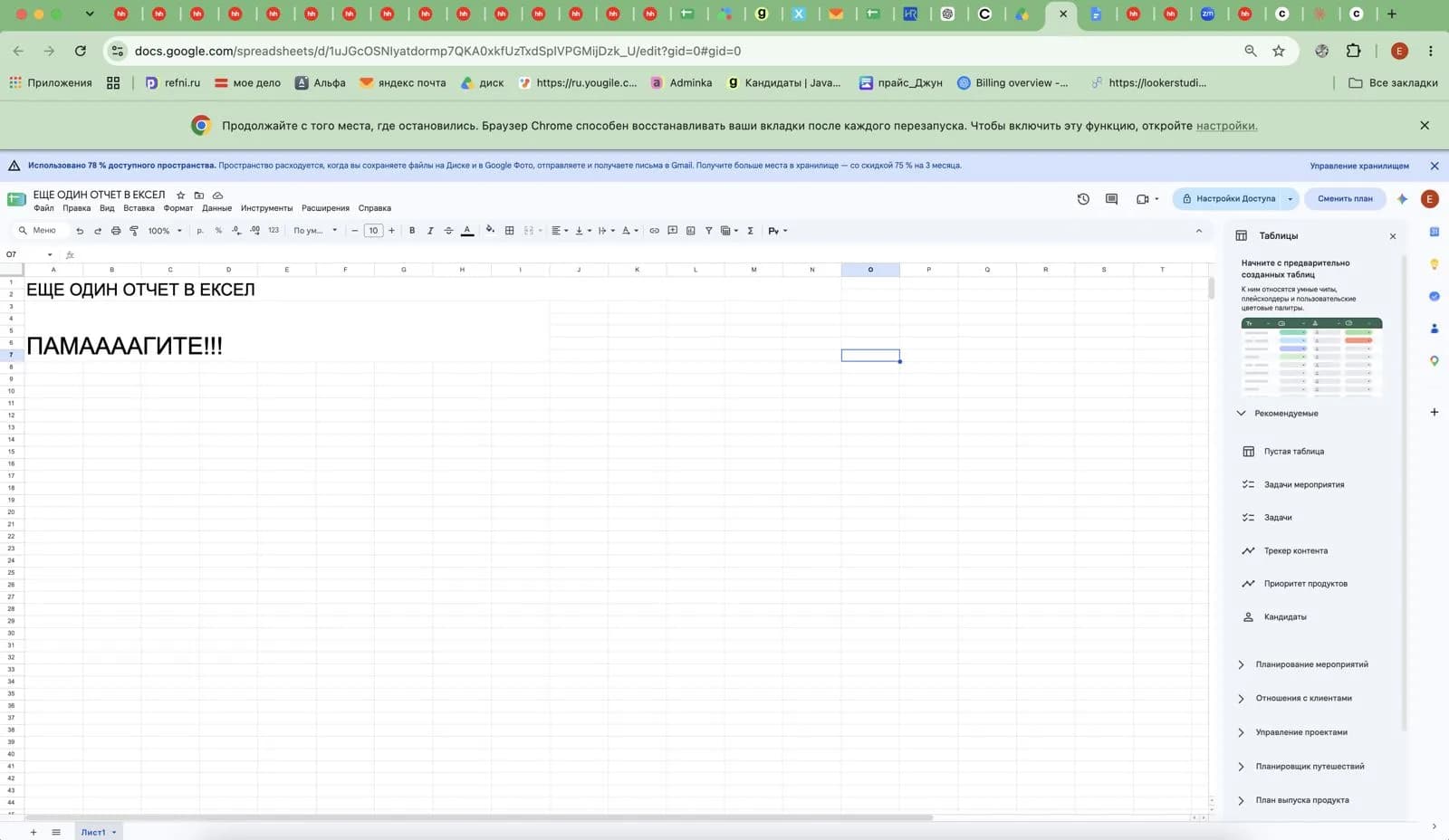This screenshot has width=1449, height=840.
Task: Click the font size input field
Action: tap(373, 231)
